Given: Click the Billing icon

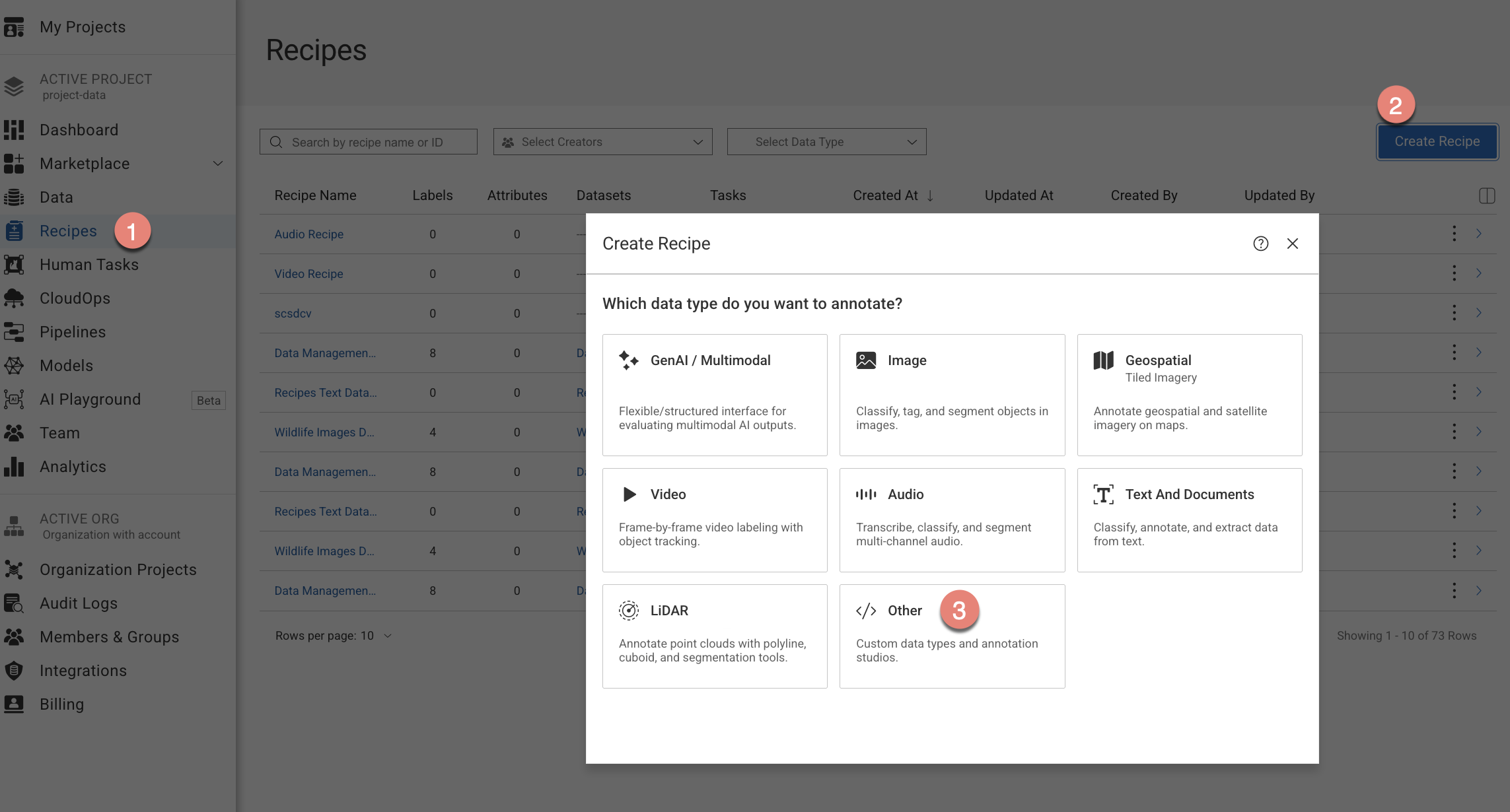Looking at the screenshot, I should coord(14,704).
